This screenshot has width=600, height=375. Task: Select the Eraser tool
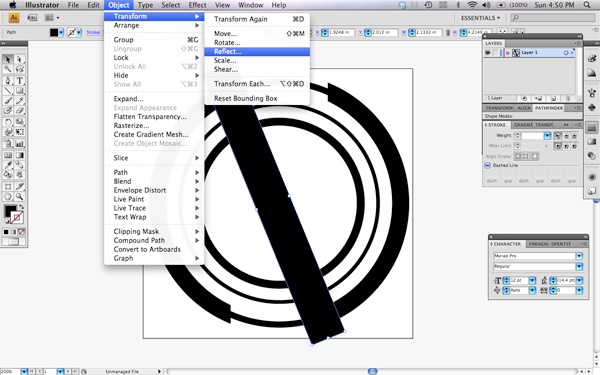point(20,111)
